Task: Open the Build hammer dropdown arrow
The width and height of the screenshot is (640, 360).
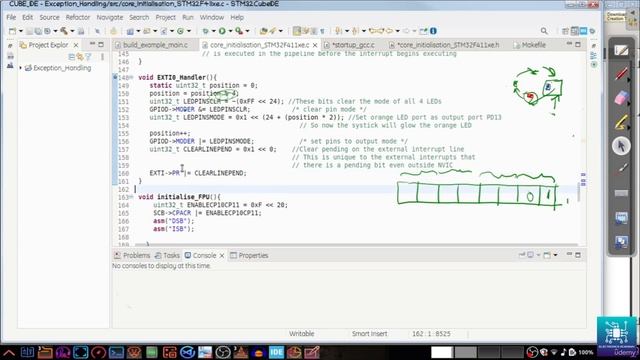Action: 72,31
